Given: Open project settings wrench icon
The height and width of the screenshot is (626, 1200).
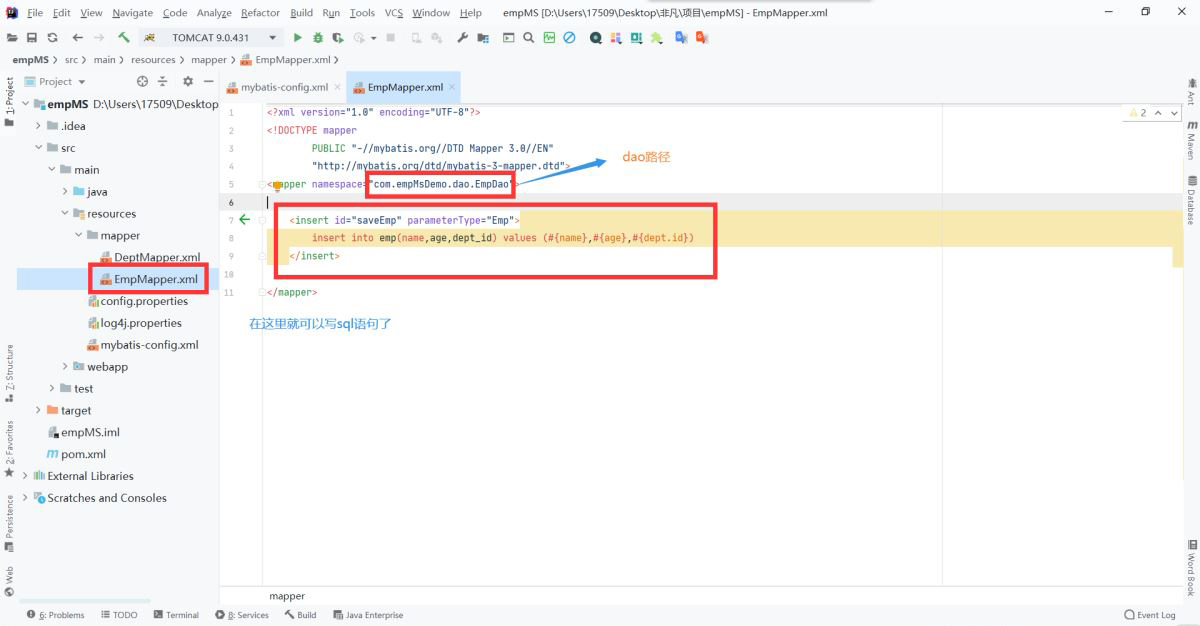Looking at the screenshot, I should click(x=462, y=38).
